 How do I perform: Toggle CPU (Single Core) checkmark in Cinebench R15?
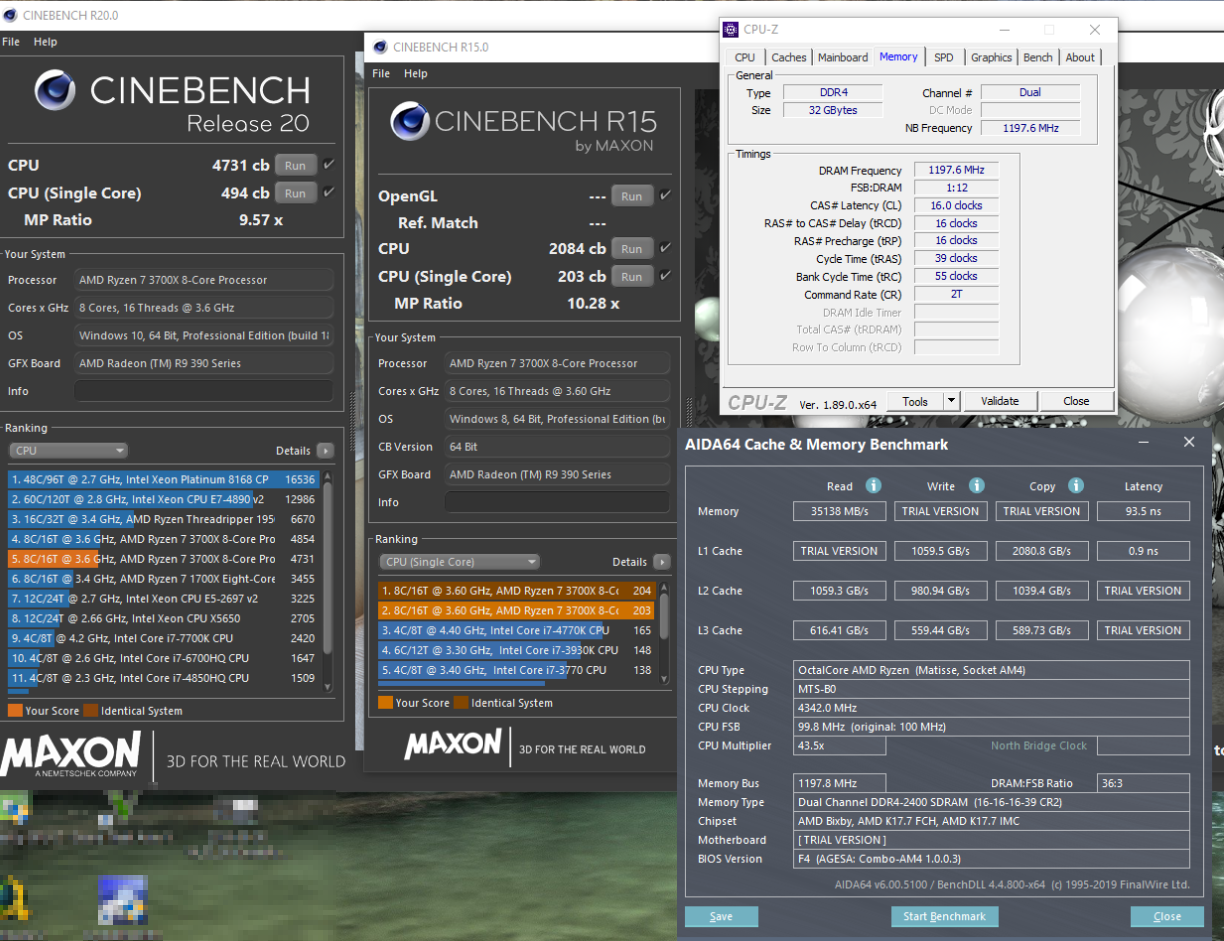(666, 276)
